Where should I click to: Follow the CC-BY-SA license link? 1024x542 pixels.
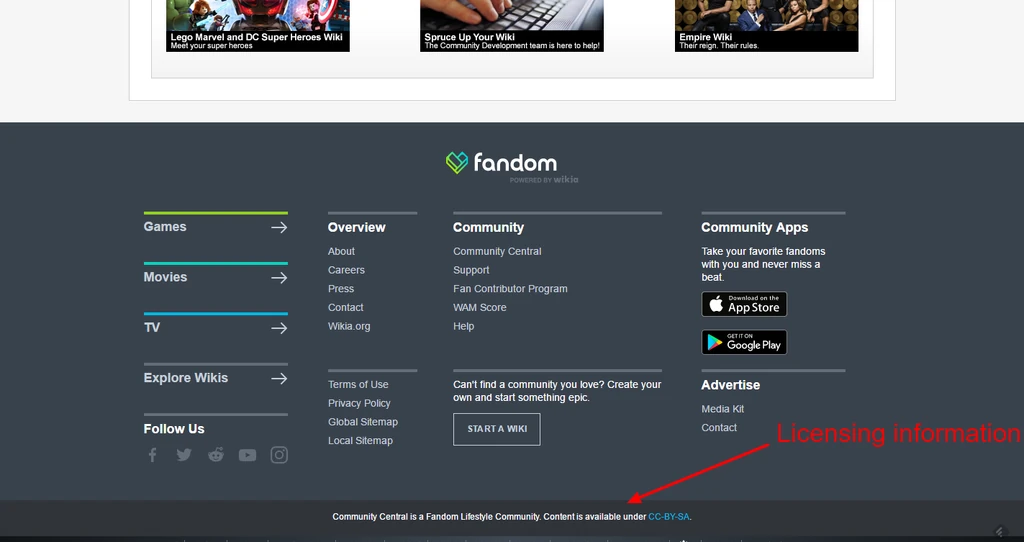(x=669, y=517)
